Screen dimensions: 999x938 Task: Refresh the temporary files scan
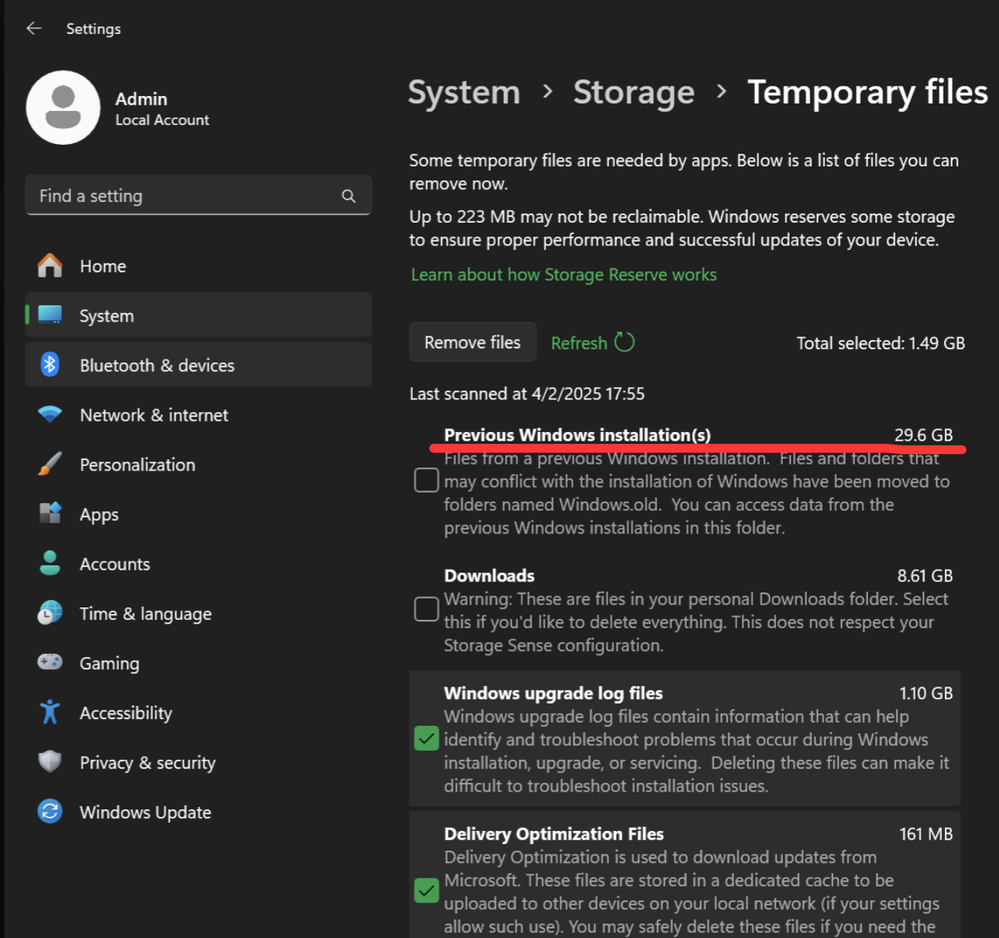tap(592, 343)
